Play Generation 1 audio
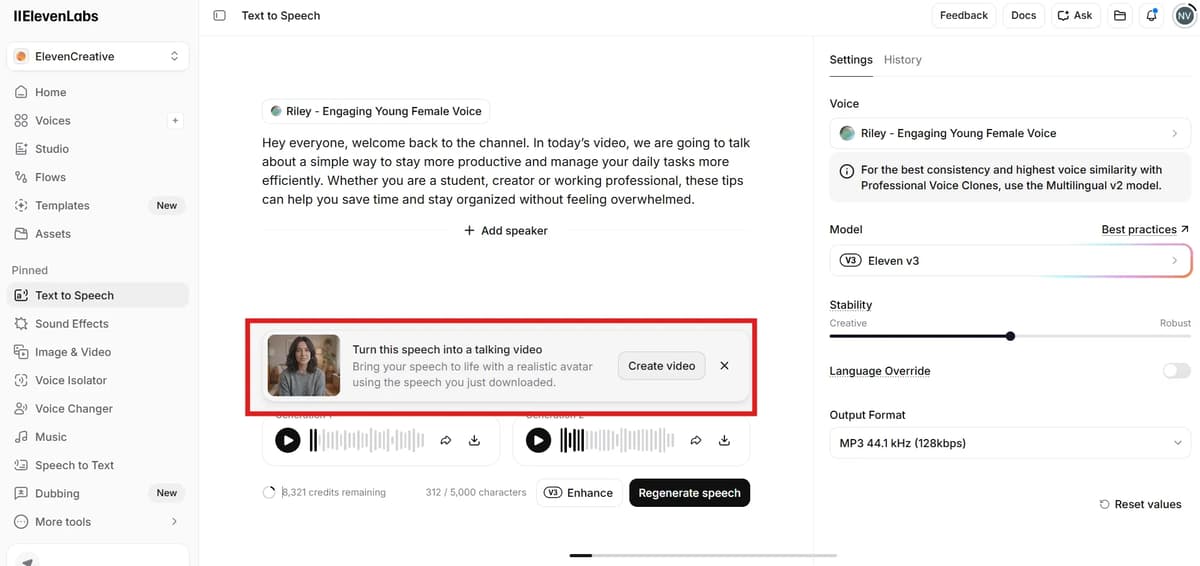This screenshot has height=566, width=1200. click(288, 440)
